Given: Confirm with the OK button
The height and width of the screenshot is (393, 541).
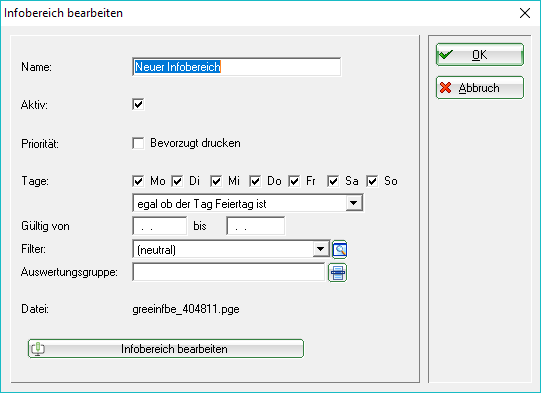Looking at the screenshot, I should (480, 55).
